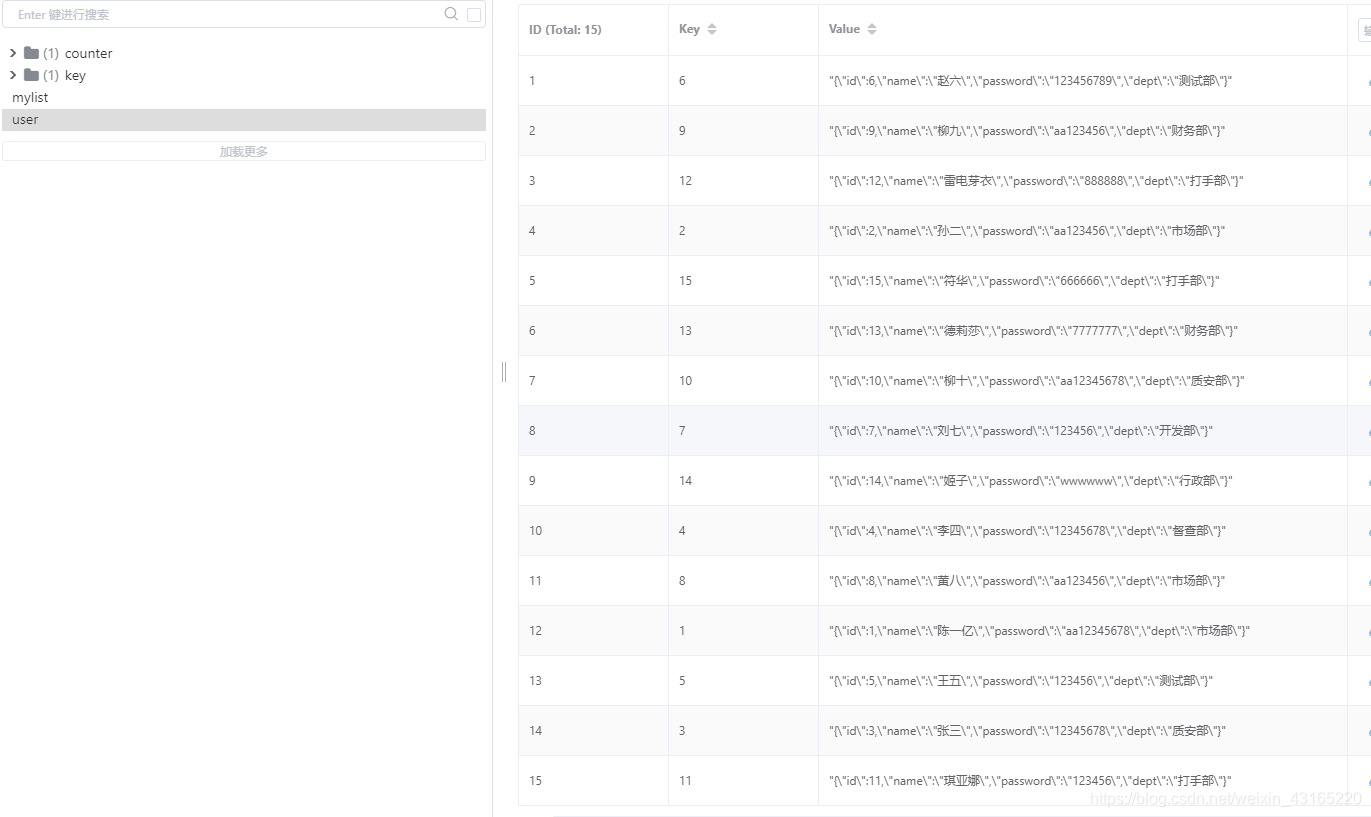Select the key folder label
Screen dimensions: 1371x817
pyautogui.click(x=75, y=75)
